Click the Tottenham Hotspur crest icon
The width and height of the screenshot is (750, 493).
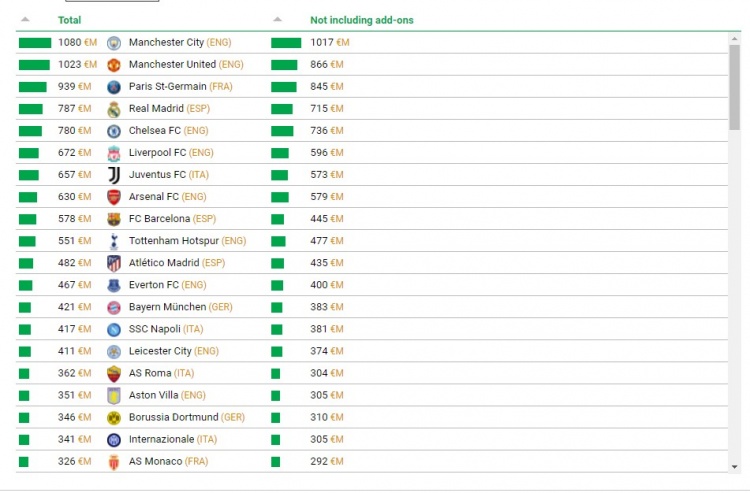point(114,241)
